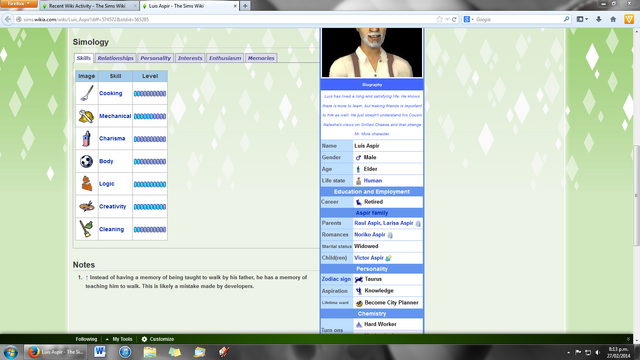Open the Larisa Aspir parent link
Screen dimensions: 640x360
click(x=398, y=223)
